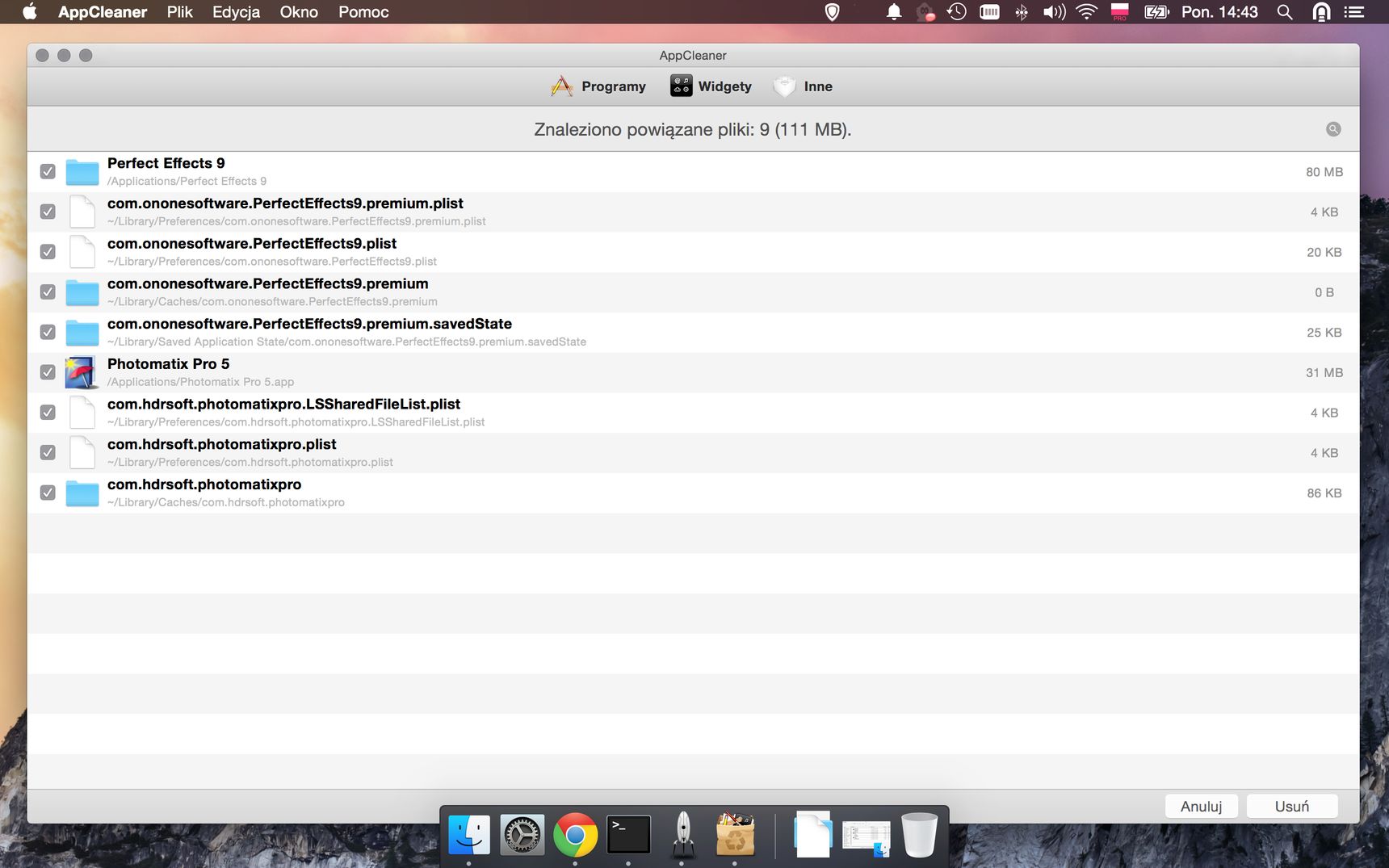Image resolution: width=1389 pixels, height=868 pixels.
Task: Click the Bluetooth menu bar icon
Action: (1022, 12)
